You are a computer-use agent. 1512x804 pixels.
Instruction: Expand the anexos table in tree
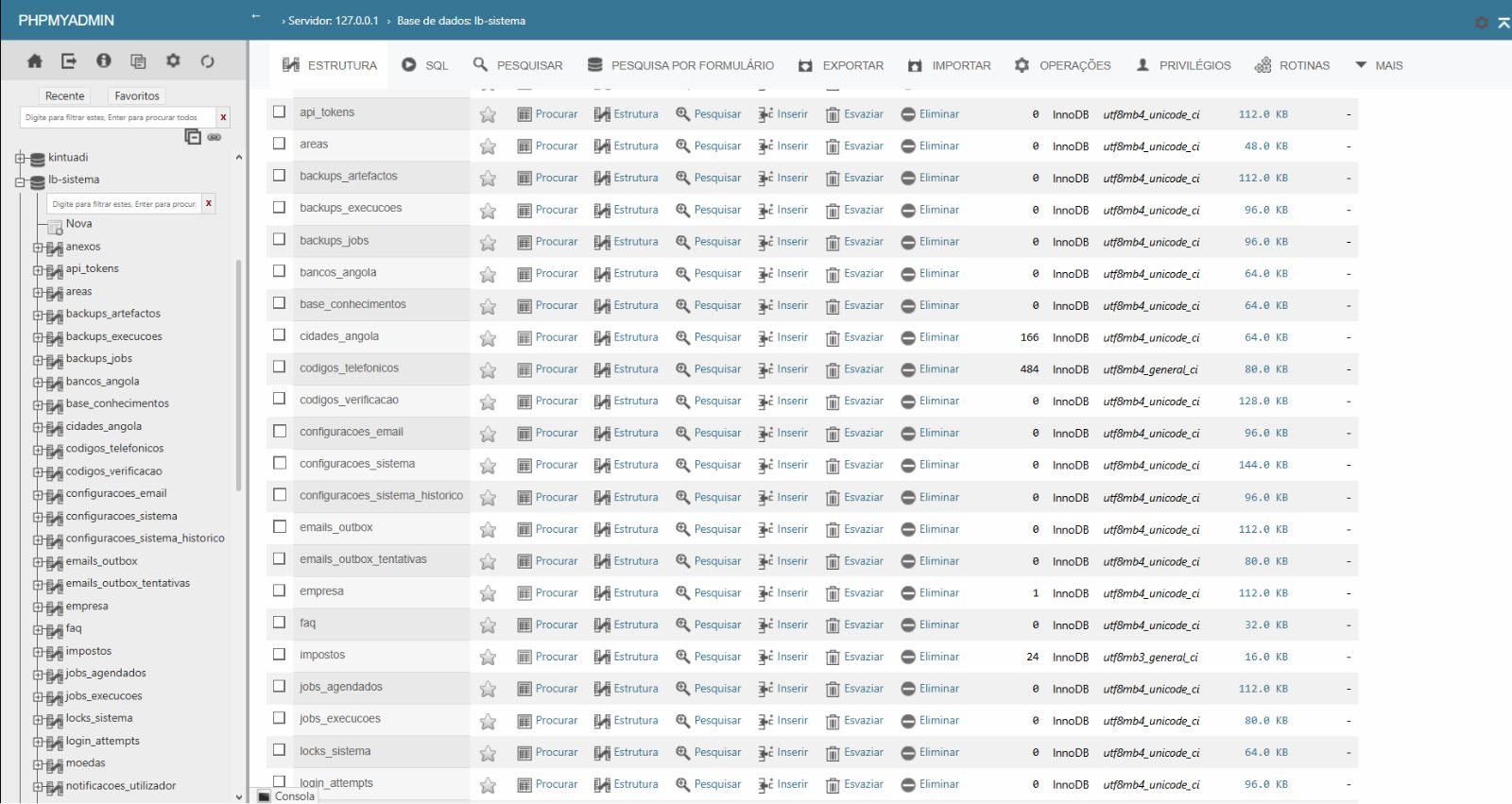tap(38, 248)
